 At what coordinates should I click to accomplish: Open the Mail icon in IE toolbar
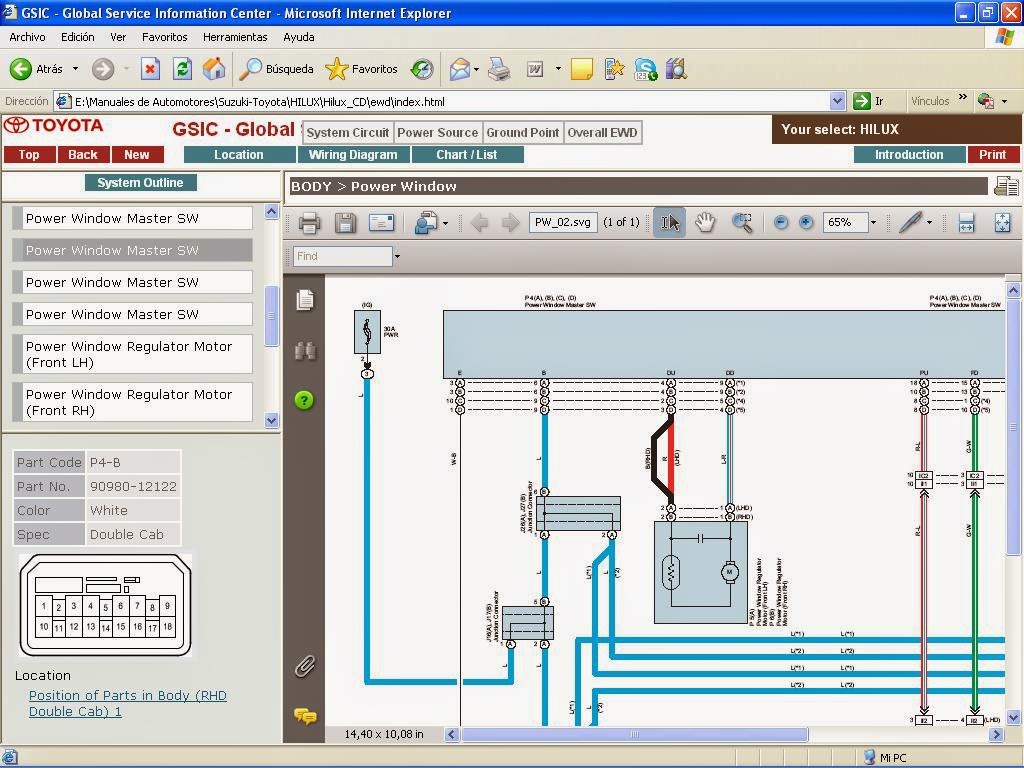point(460,69)
